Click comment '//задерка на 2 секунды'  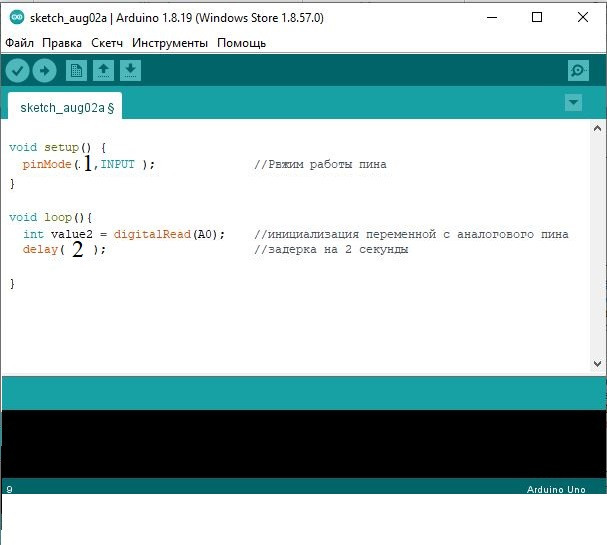(x=331, y=249)
